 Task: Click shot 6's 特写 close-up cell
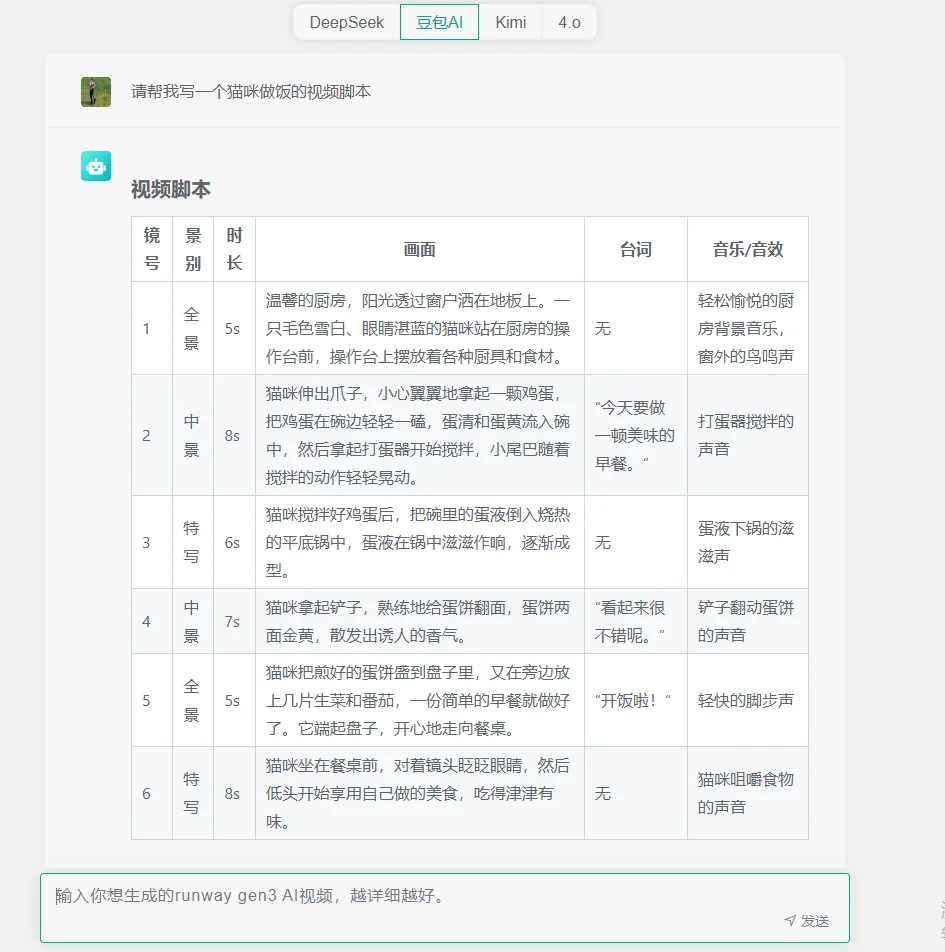click(193, 794)
